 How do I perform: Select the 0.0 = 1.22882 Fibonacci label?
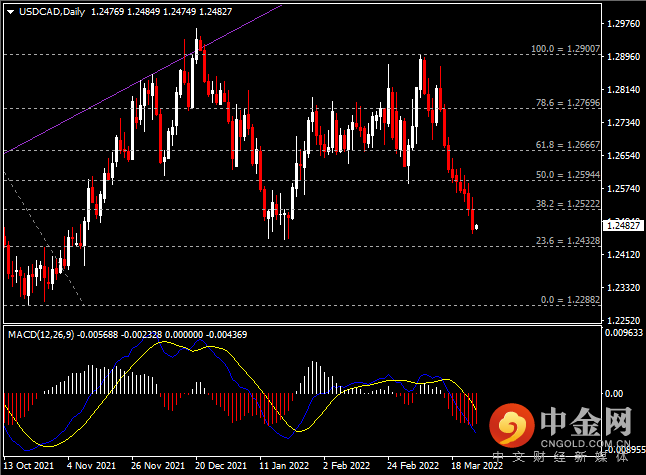[570, 300]
